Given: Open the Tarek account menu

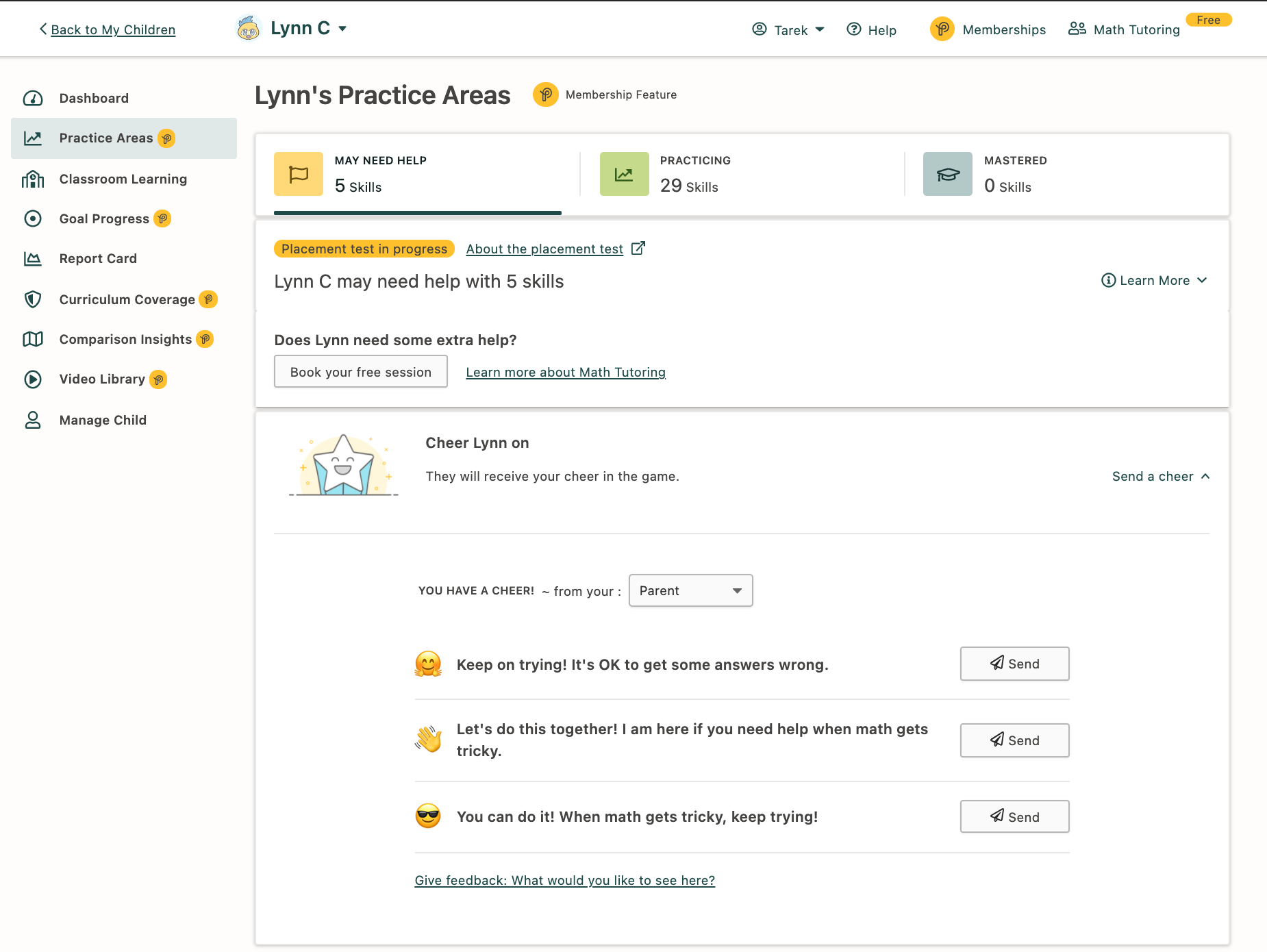Looking at the screenshot, I should click(x=789, y=30).
